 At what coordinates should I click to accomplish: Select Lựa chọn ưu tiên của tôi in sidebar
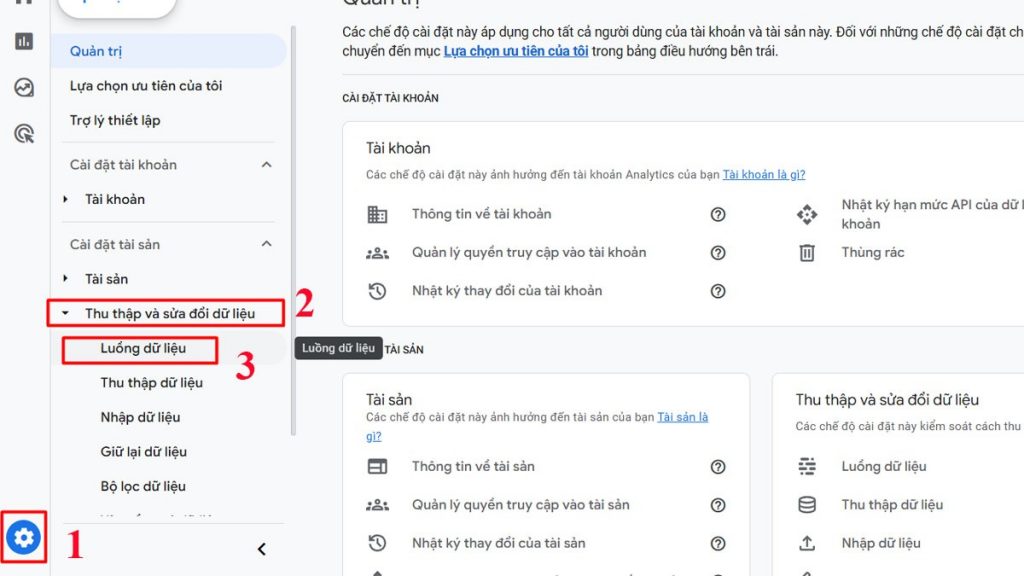(x=146, y=86)
